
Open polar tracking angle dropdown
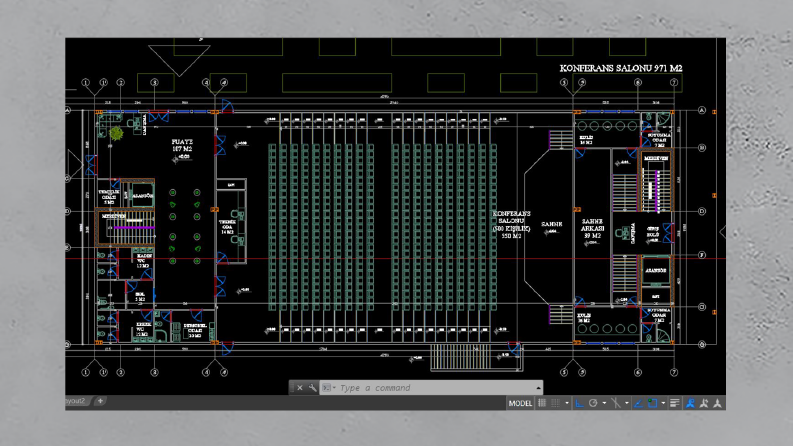pyautogui.click(x=604, y=403)
